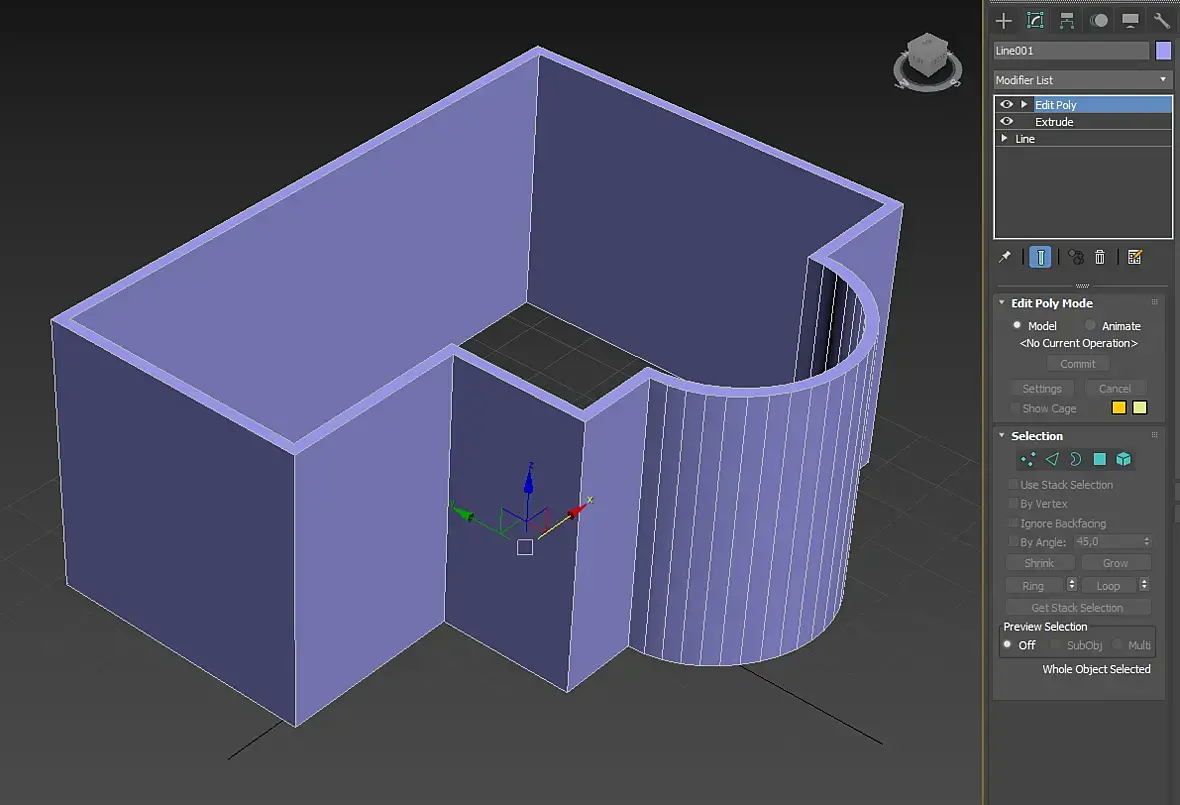The height and width of the screenshot is (805, 1180).
Task: Select the Animate radio button
Action: 1090,325
